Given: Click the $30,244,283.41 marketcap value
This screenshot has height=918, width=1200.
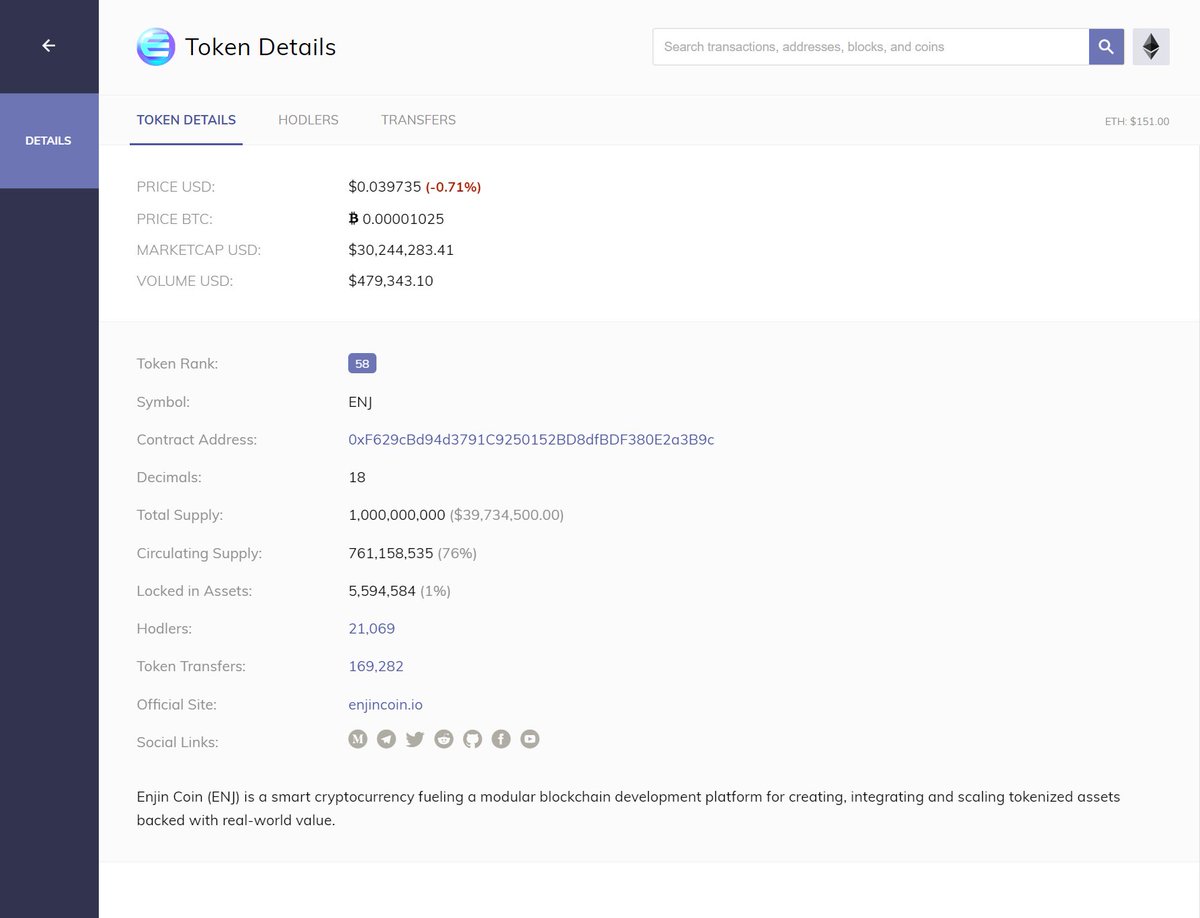Looking at the screenshot, I should point(401,250).
